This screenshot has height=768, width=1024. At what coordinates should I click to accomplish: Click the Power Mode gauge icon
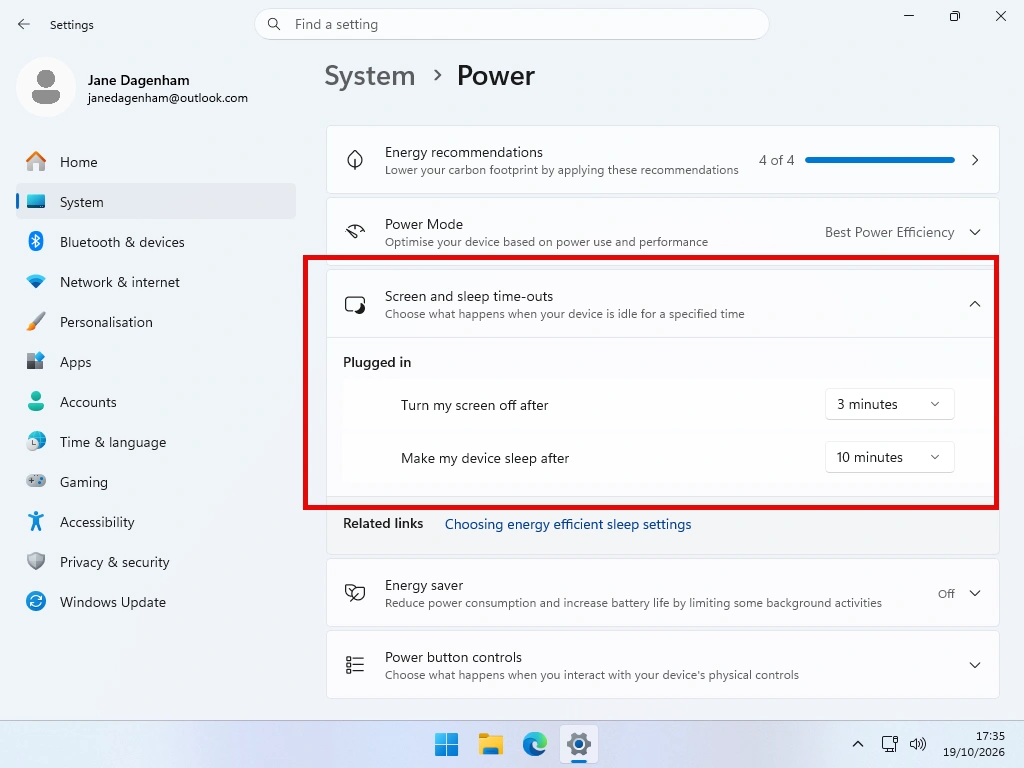point(355,232)
